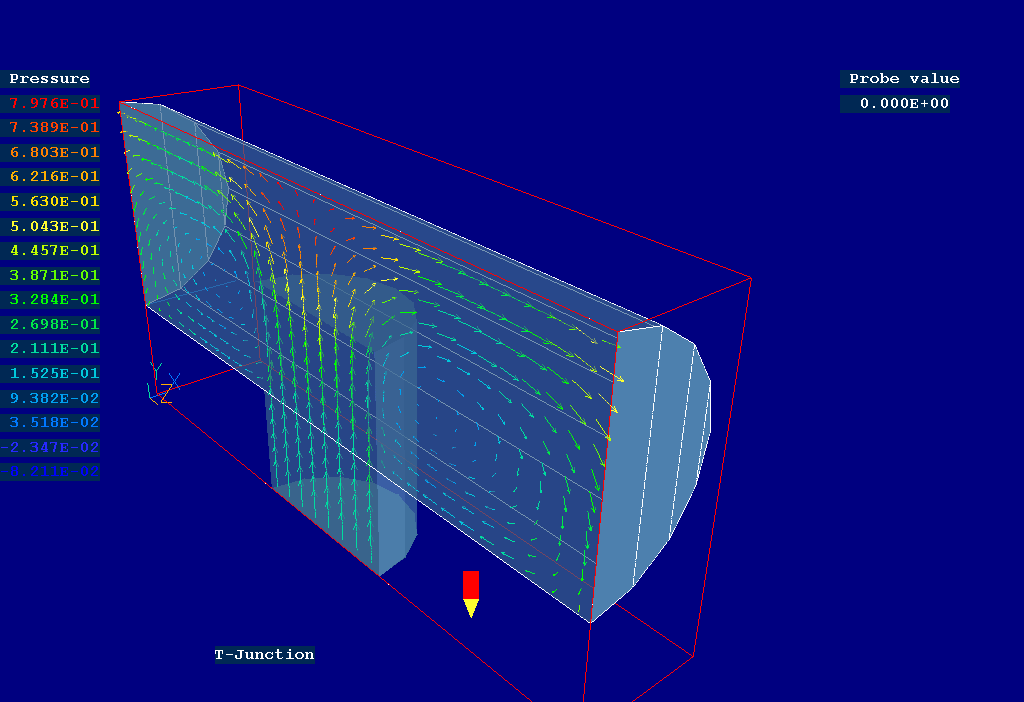Select the green 3.284E-01 legend entry
Viewport: 1024px width, 702px height.
pos(54,299)
